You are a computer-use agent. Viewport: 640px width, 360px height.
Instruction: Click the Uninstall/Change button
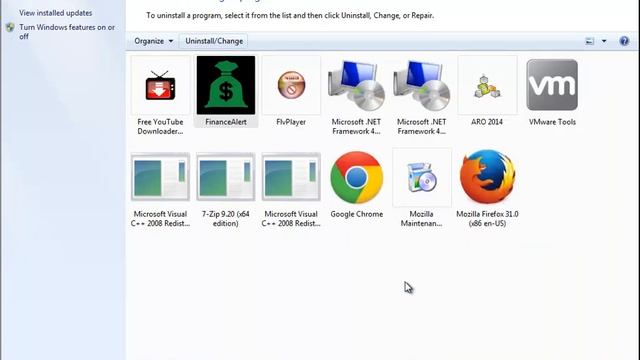pyautogui.click(x=214, y=41)
